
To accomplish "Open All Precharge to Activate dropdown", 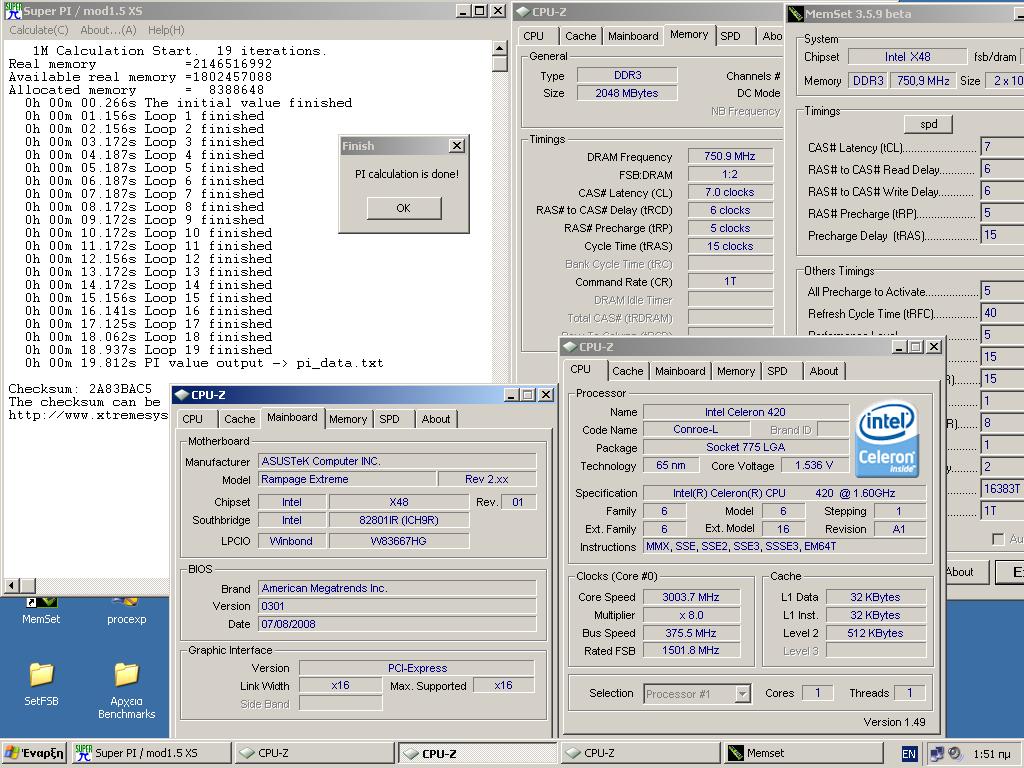I will point(1002,291).
